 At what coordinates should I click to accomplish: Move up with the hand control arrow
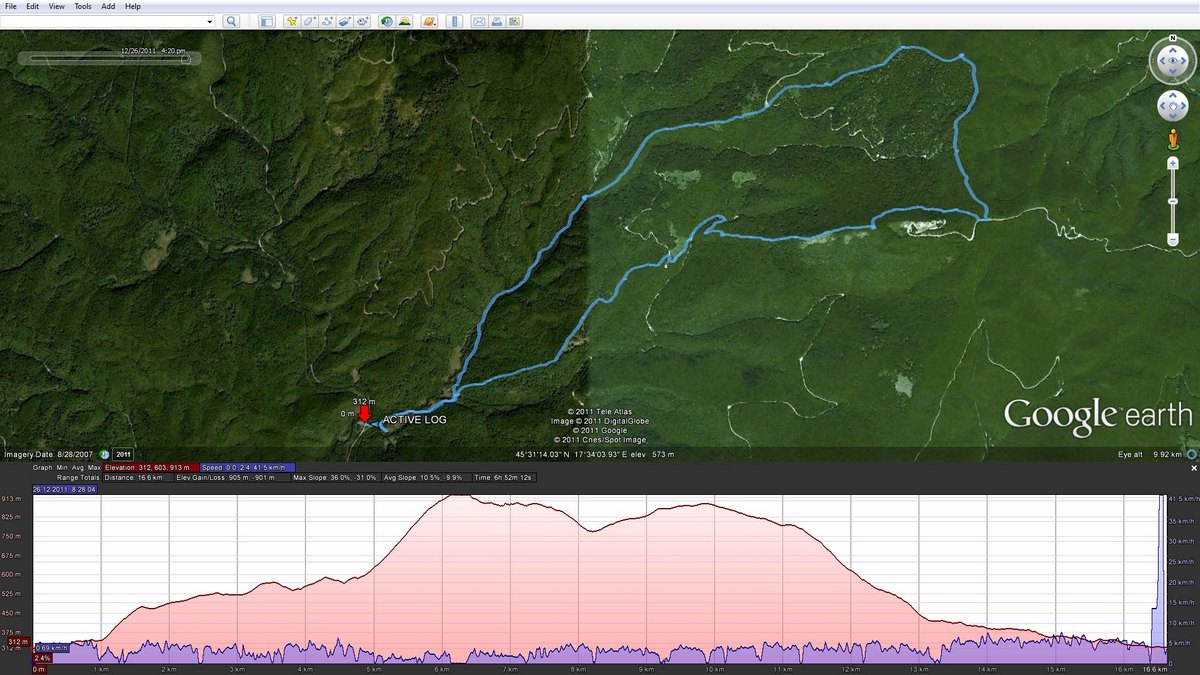(x=1172, y=96)
